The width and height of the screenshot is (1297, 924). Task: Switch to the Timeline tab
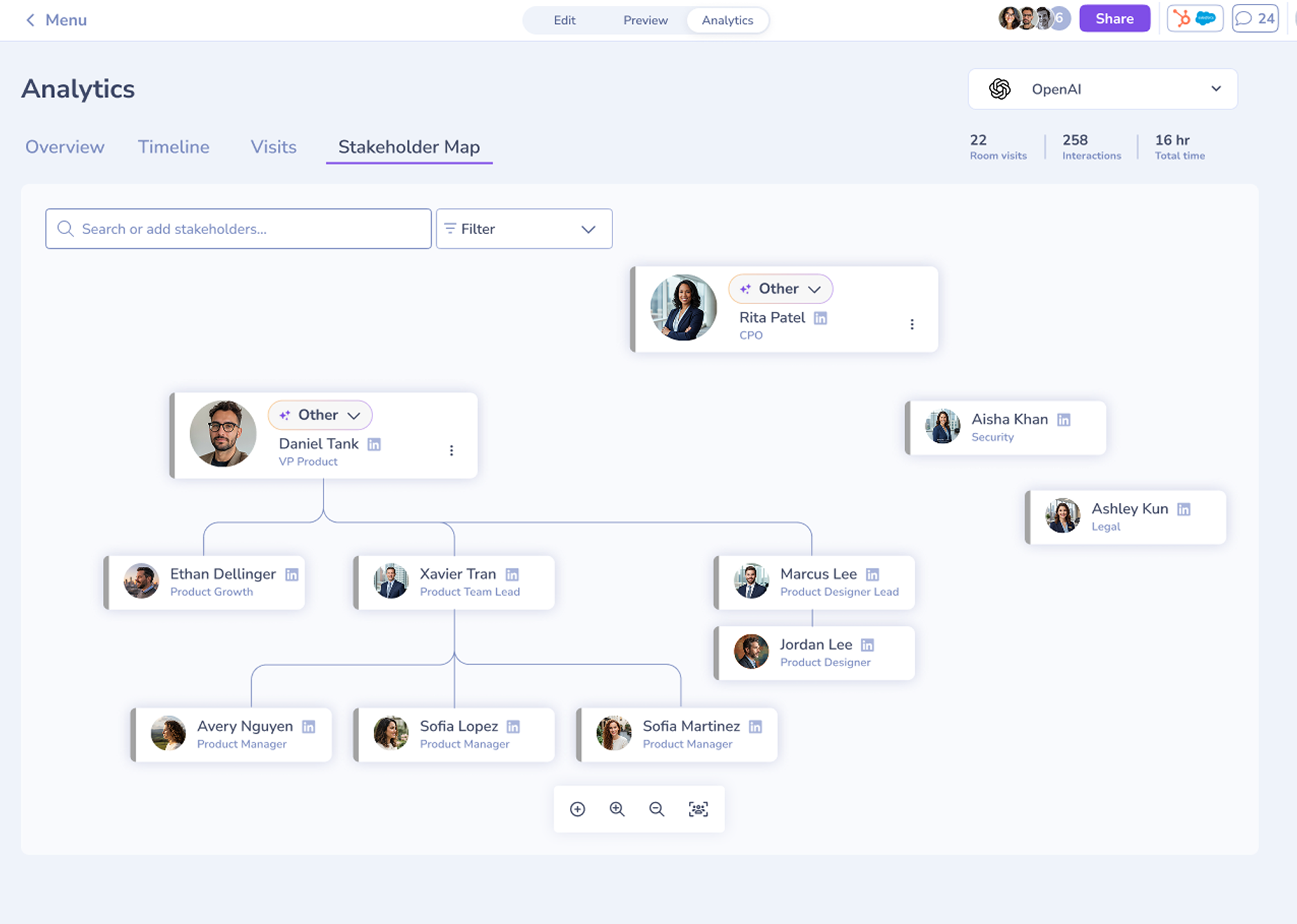click(x=174, y=147)
